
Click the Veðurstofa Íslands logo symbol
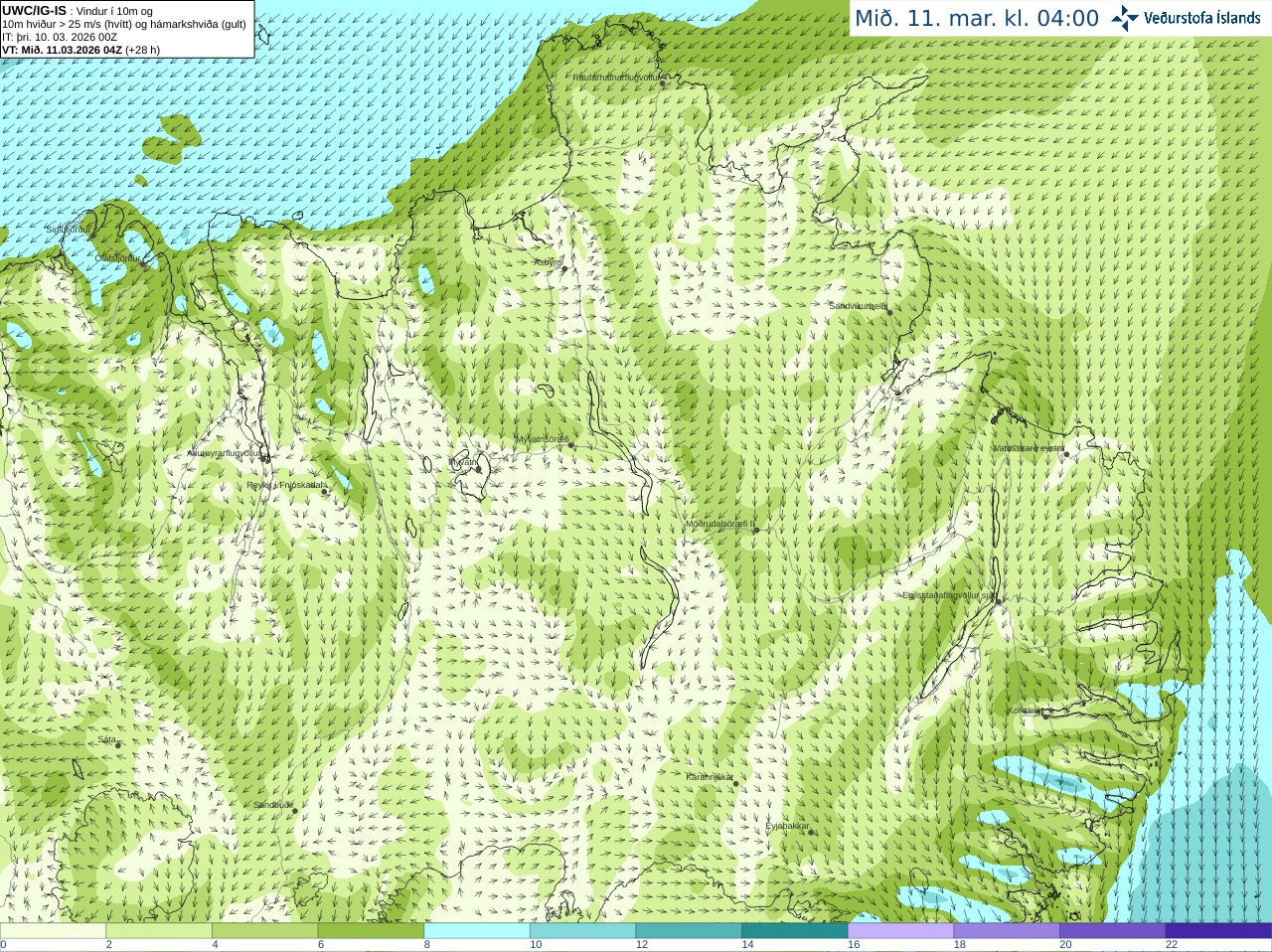coord(1125,18)
